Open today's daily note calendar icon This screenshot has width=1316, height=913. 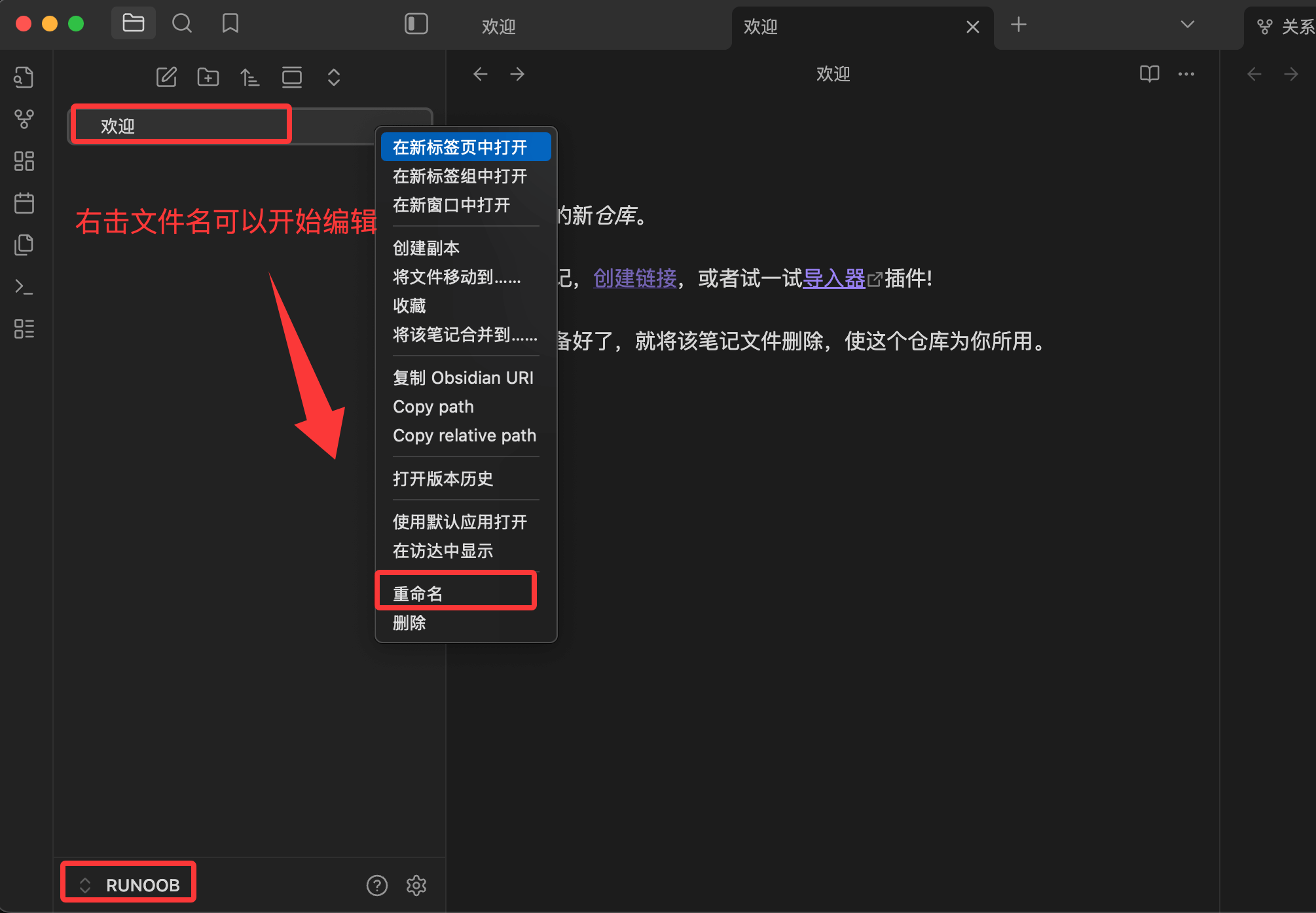click(24, 203)
